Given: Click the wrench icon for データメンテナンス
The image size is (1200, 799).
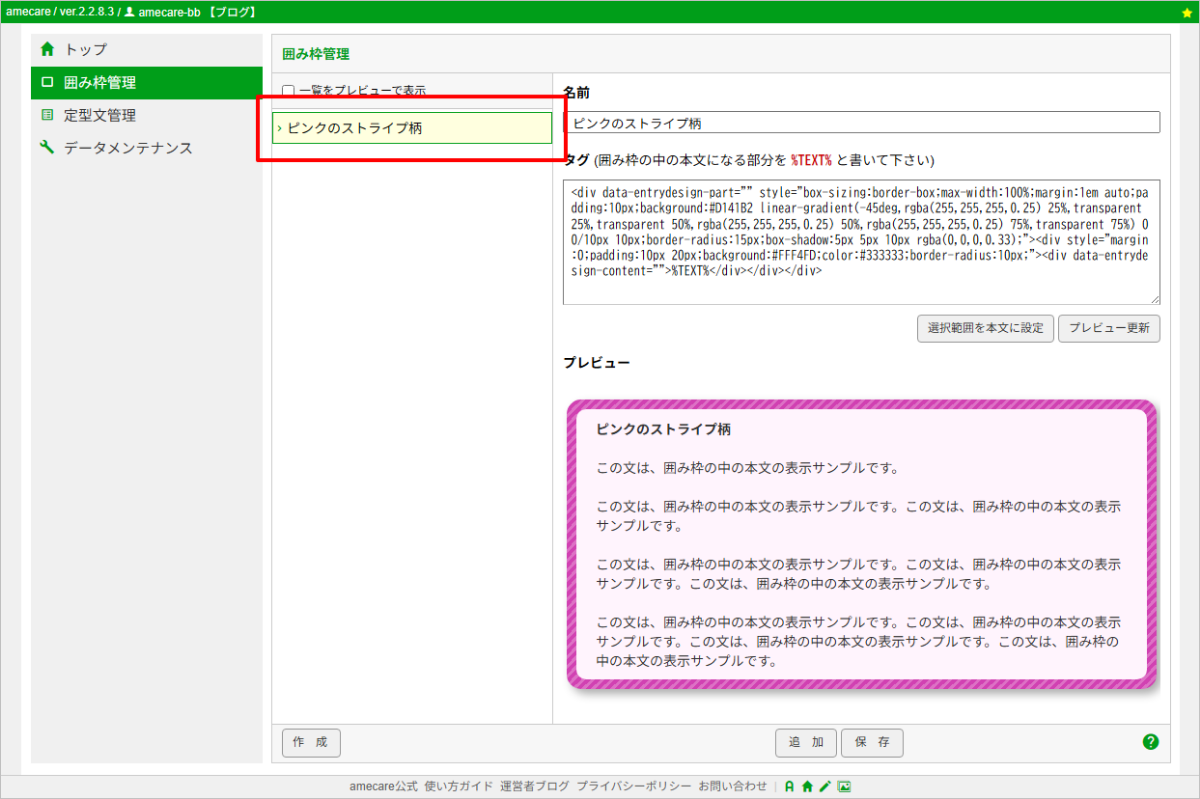Looking at the screenshot, I should pyautogui.click(x=47, y=148).
